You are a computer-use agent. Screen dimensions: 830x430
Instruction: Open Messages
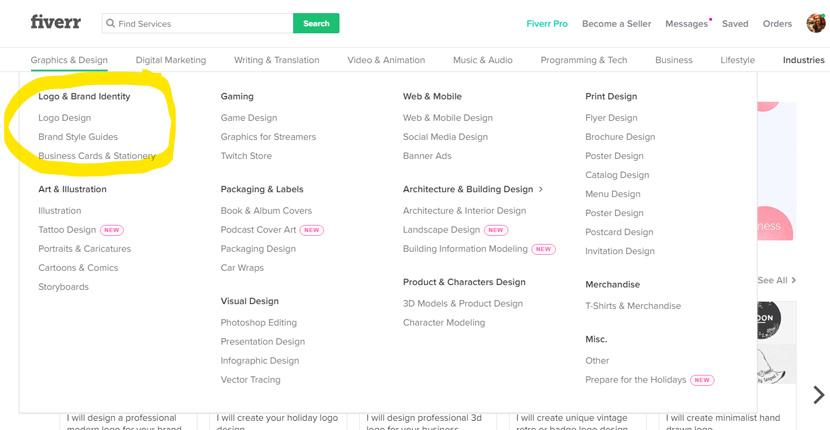687,24
